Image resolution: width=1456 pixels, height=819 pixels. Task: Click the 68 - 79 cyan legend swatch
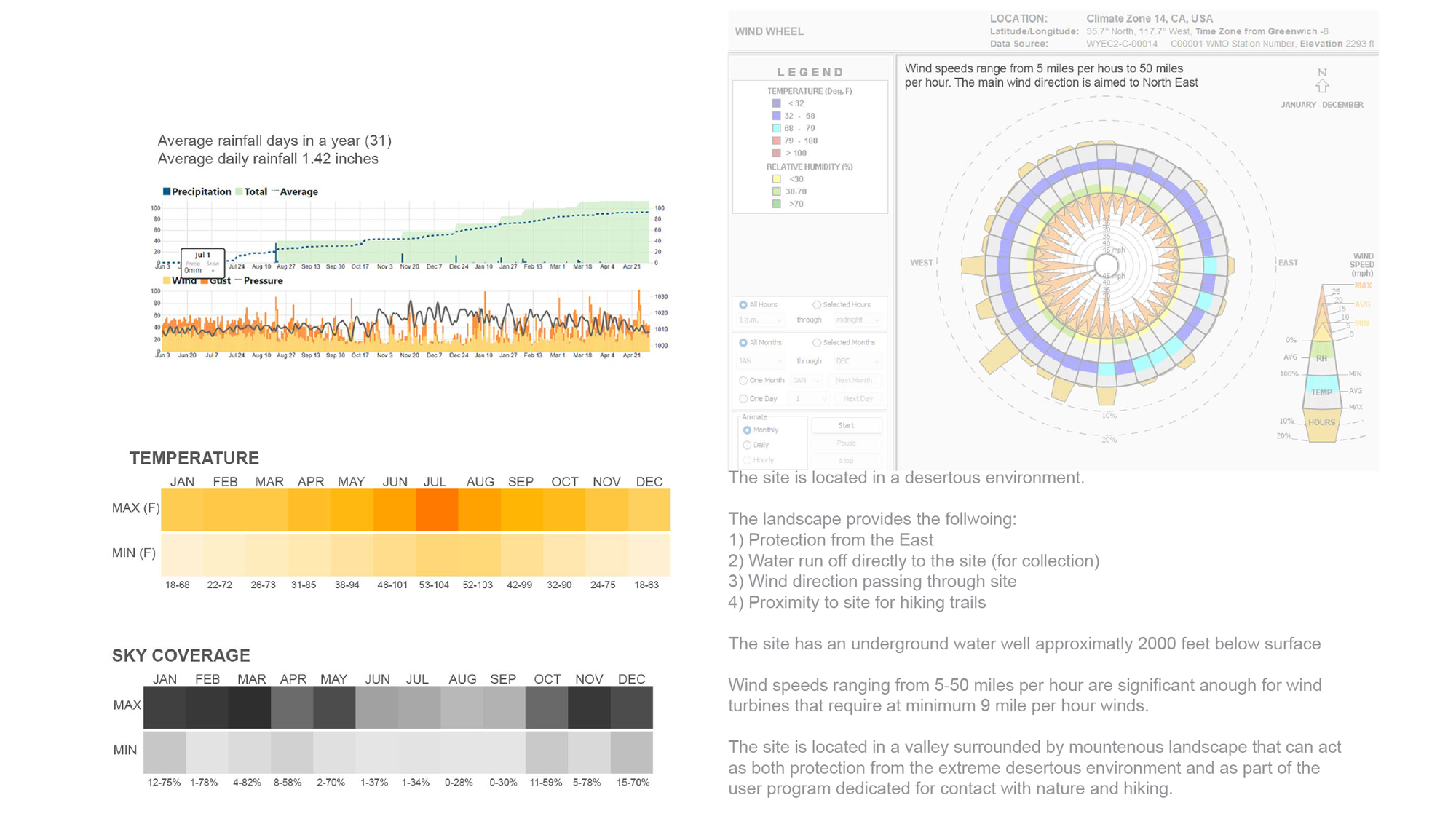tap(776, 129)
